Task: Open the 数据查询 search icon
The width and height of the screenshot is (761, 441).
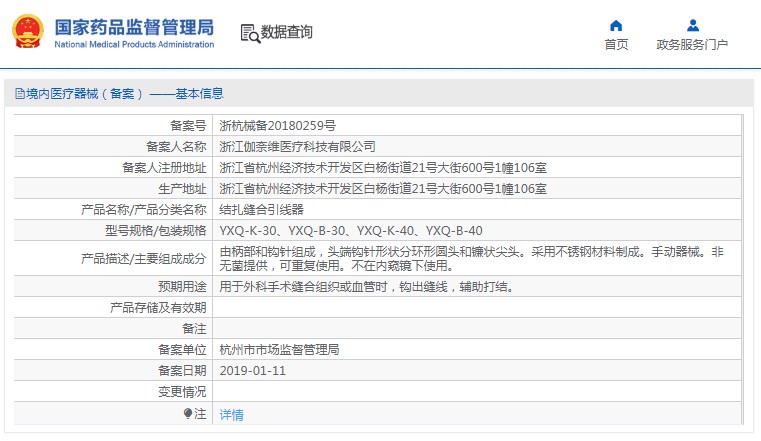Action: [250, 33]
